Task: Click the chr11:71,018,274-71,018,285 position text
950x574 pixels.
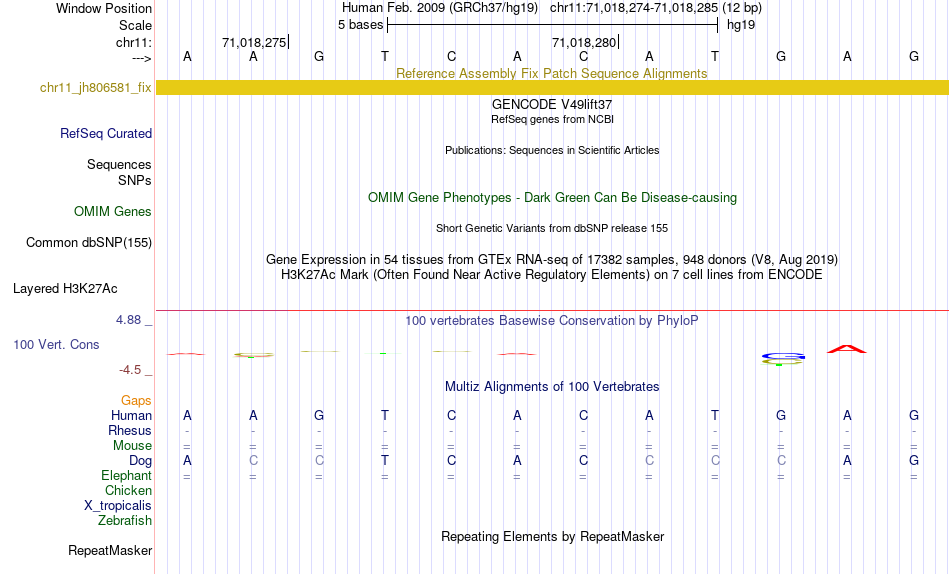Action: 634,8
